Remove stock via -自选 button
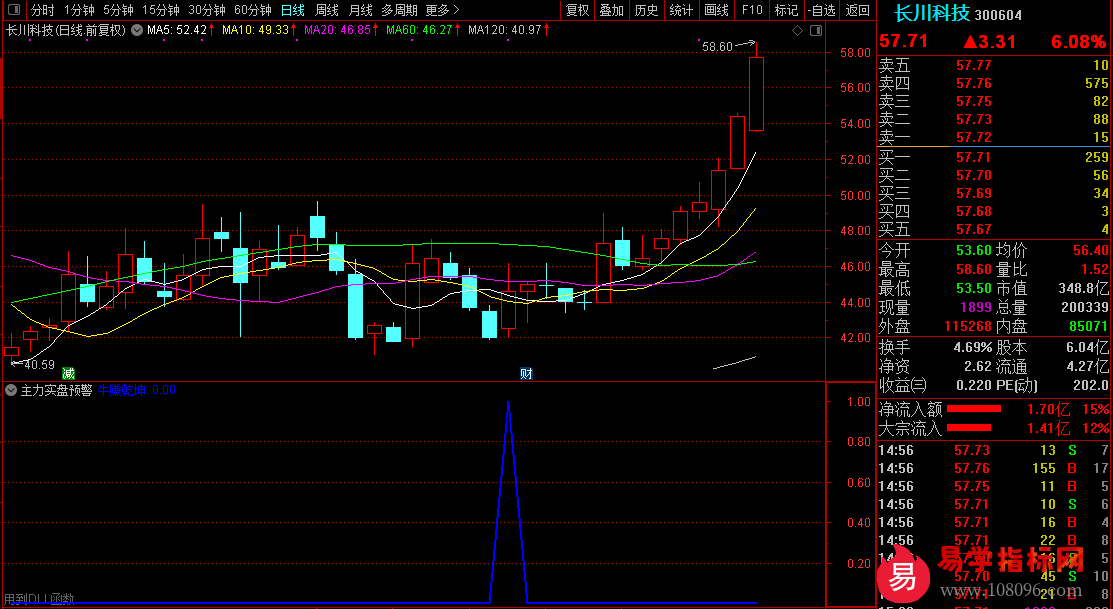The image size is (1113, 609). [822, 10]
